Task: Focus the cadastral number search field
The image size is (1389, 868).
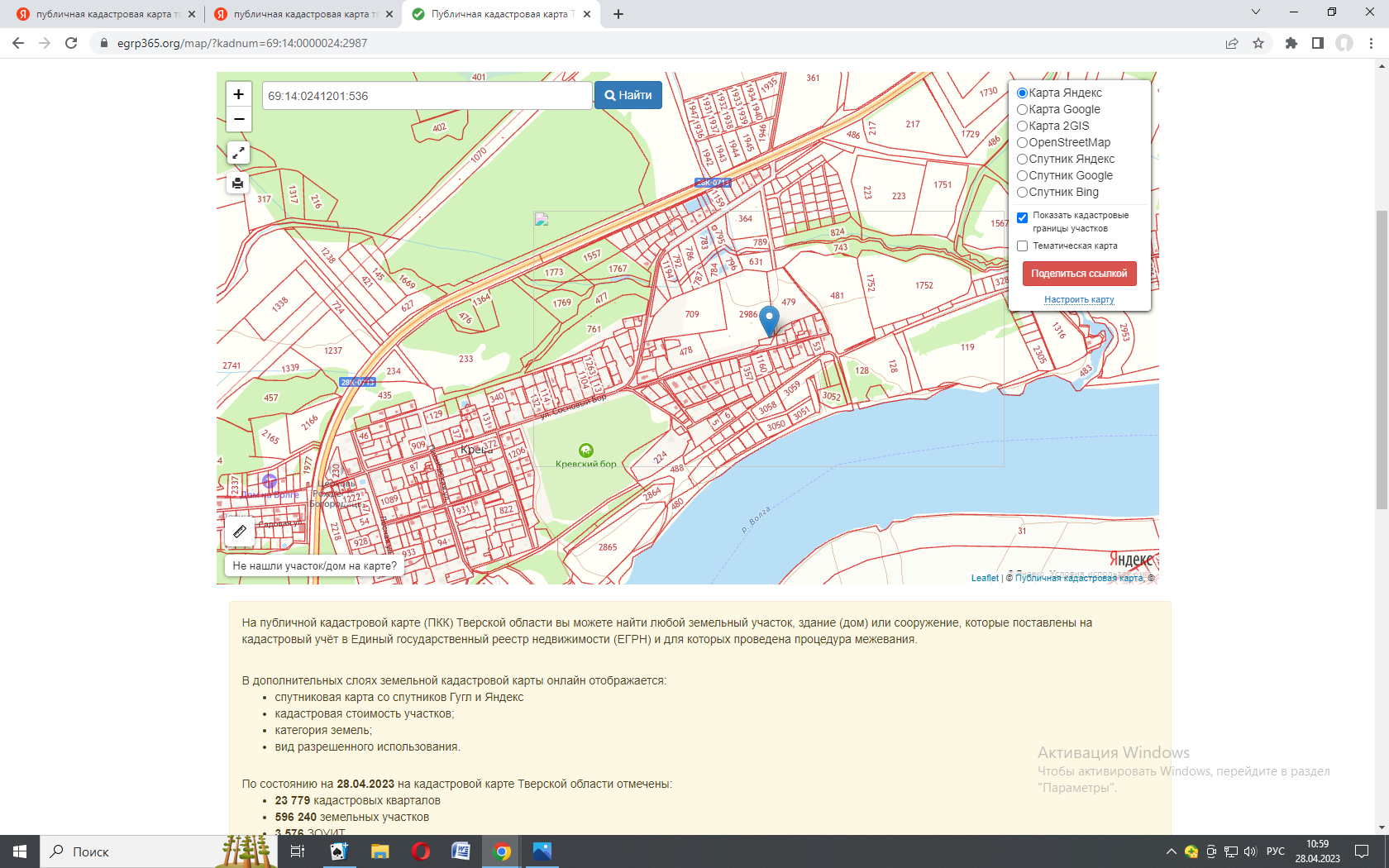Action: tap(427, 96)
